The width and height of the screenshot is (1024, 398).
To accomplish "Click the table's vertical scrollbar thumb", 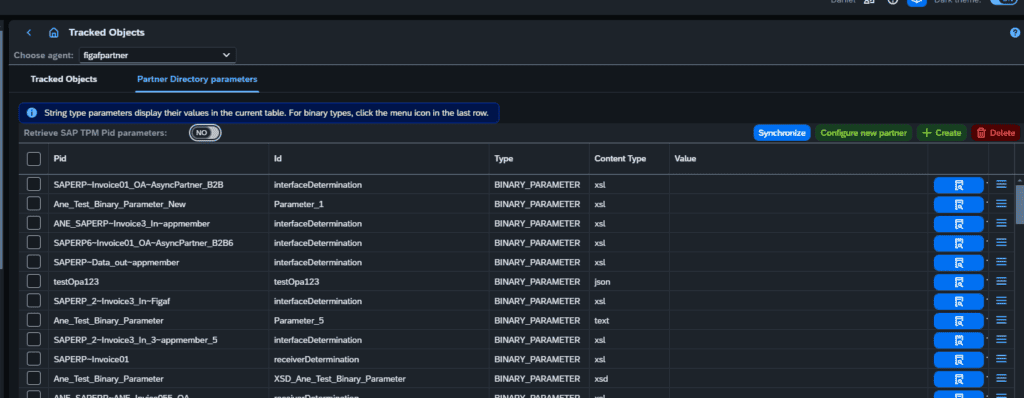I will coord(1019,204).
